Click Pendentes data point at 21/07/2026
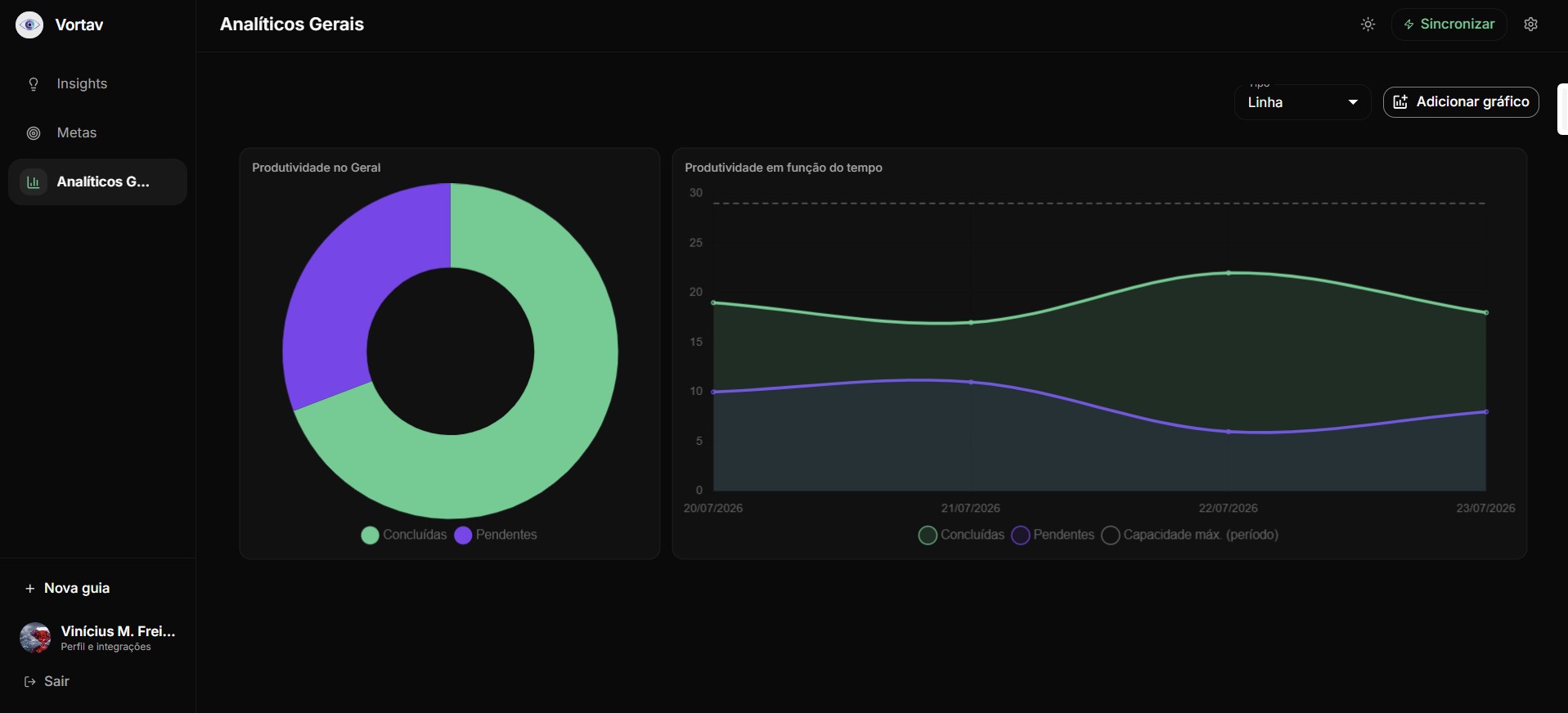 [x=971, y=382]
